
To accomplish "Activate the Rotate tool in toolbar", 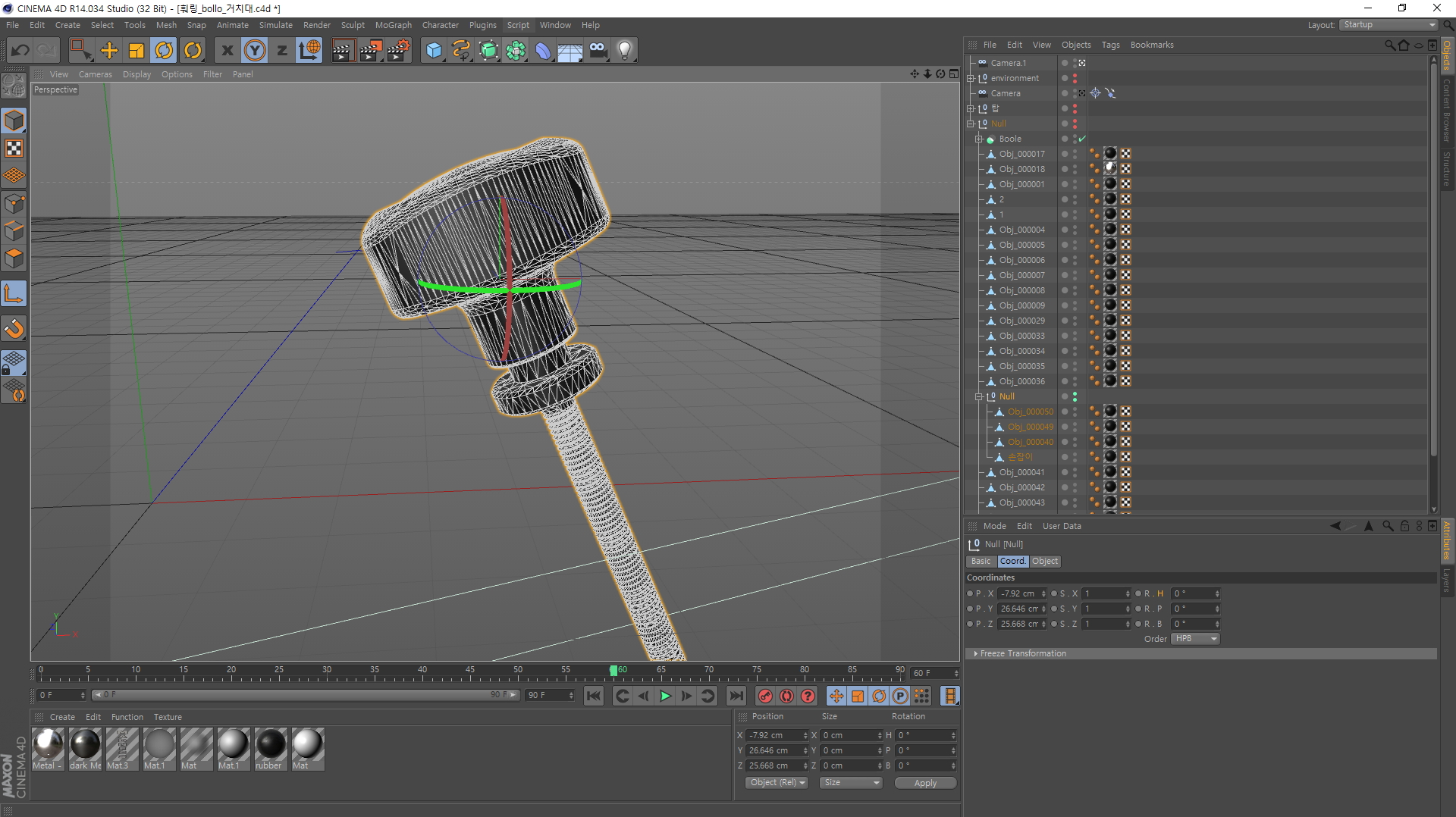I will pos(164,51).
